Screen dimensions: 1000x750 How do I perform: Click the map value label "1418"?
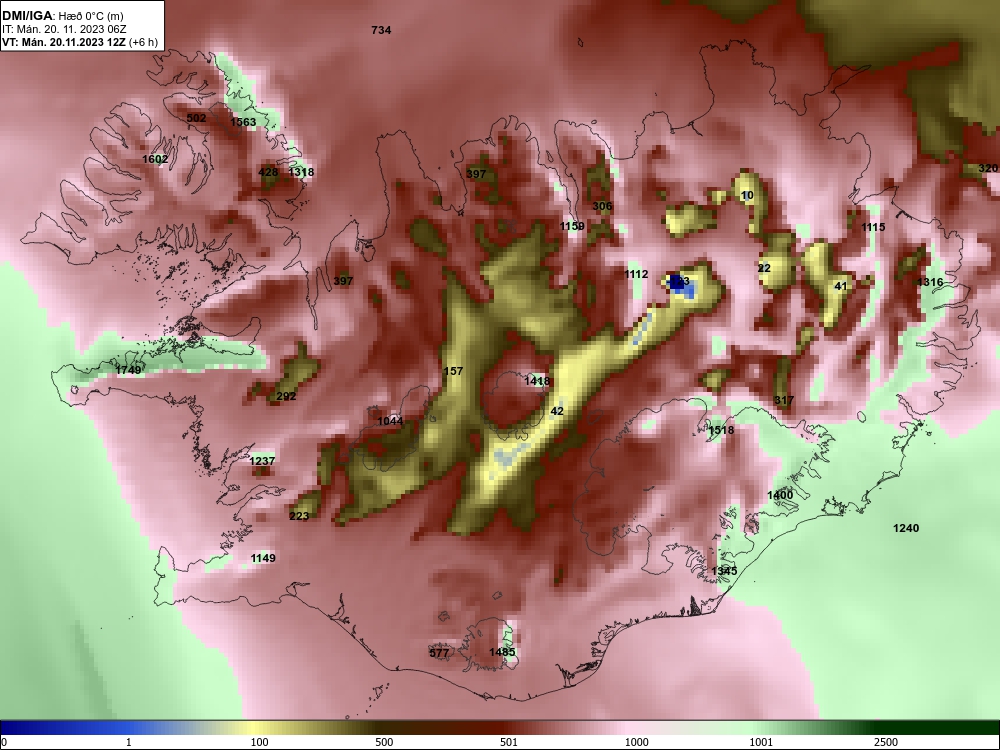(537, 381)
